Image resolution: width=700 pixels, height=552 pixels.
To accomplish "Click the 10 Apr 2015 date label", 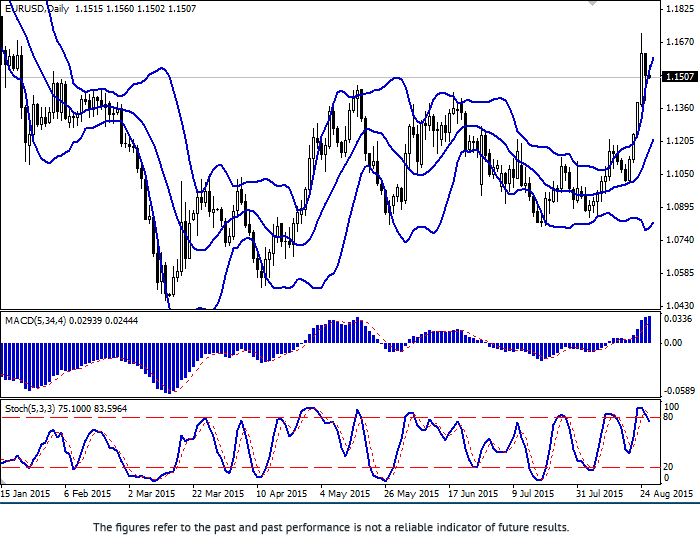I will 281,494.
